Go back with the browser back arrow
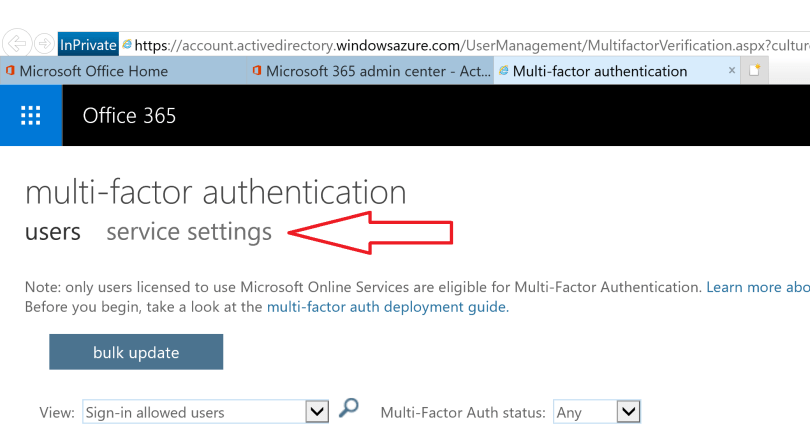Viewport: 810px width, 432px height. point(18,44)
